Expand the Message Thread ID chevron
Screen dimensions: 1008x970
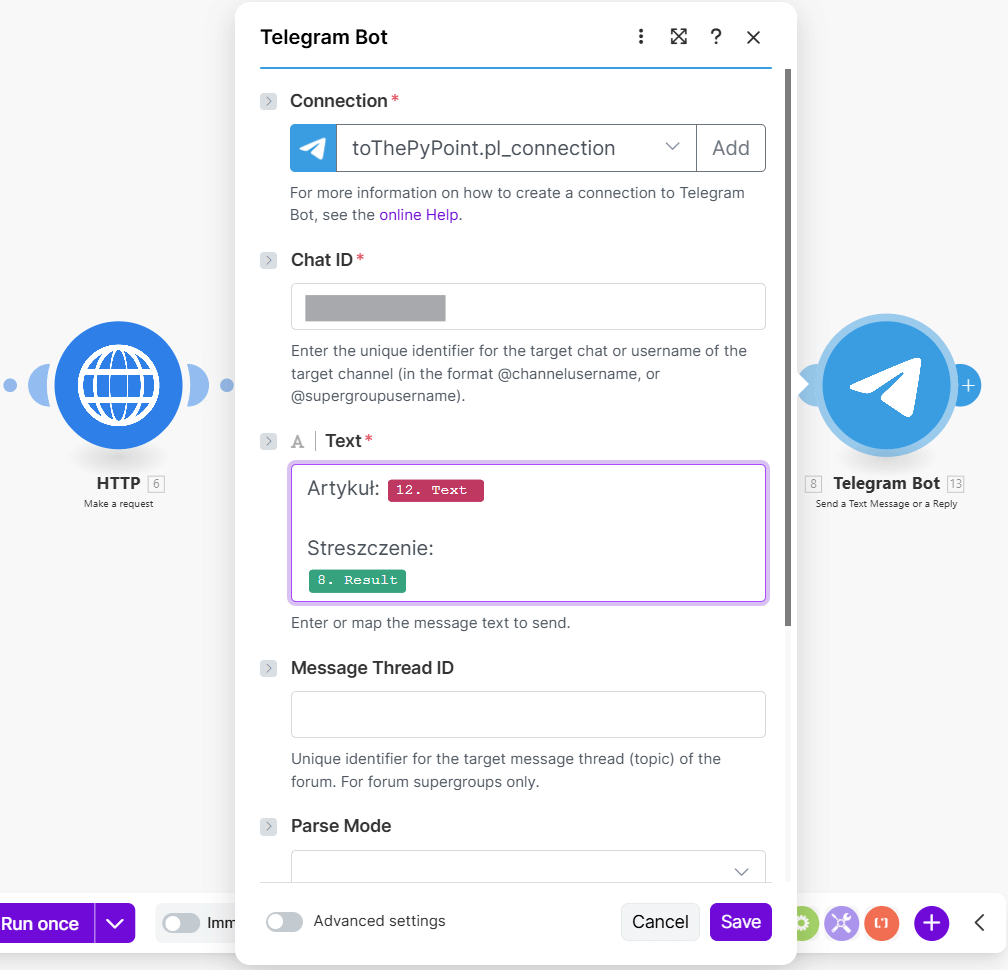coord(269,668)
